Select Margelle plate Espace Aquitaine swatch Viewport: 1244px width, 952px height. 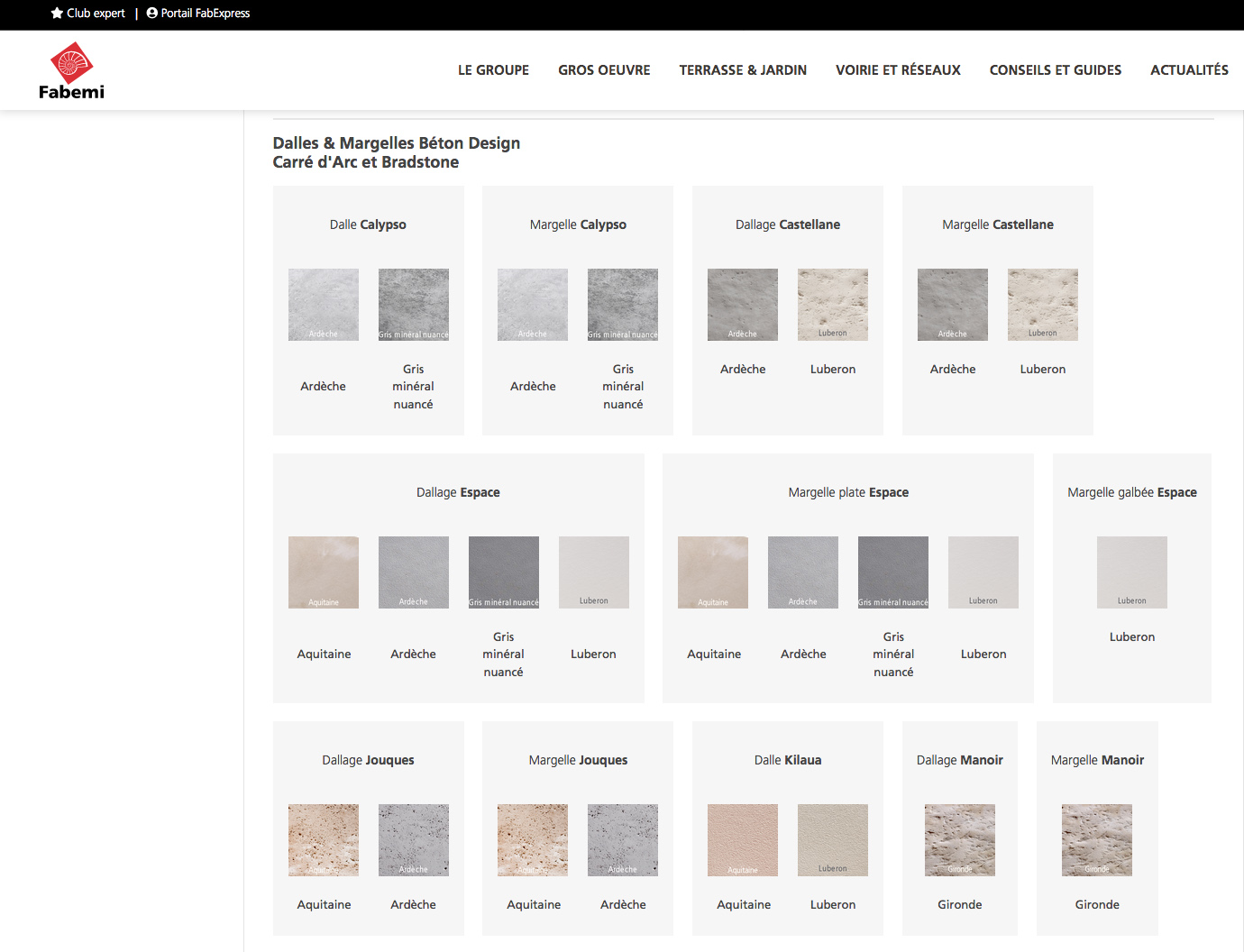(713, 572)
